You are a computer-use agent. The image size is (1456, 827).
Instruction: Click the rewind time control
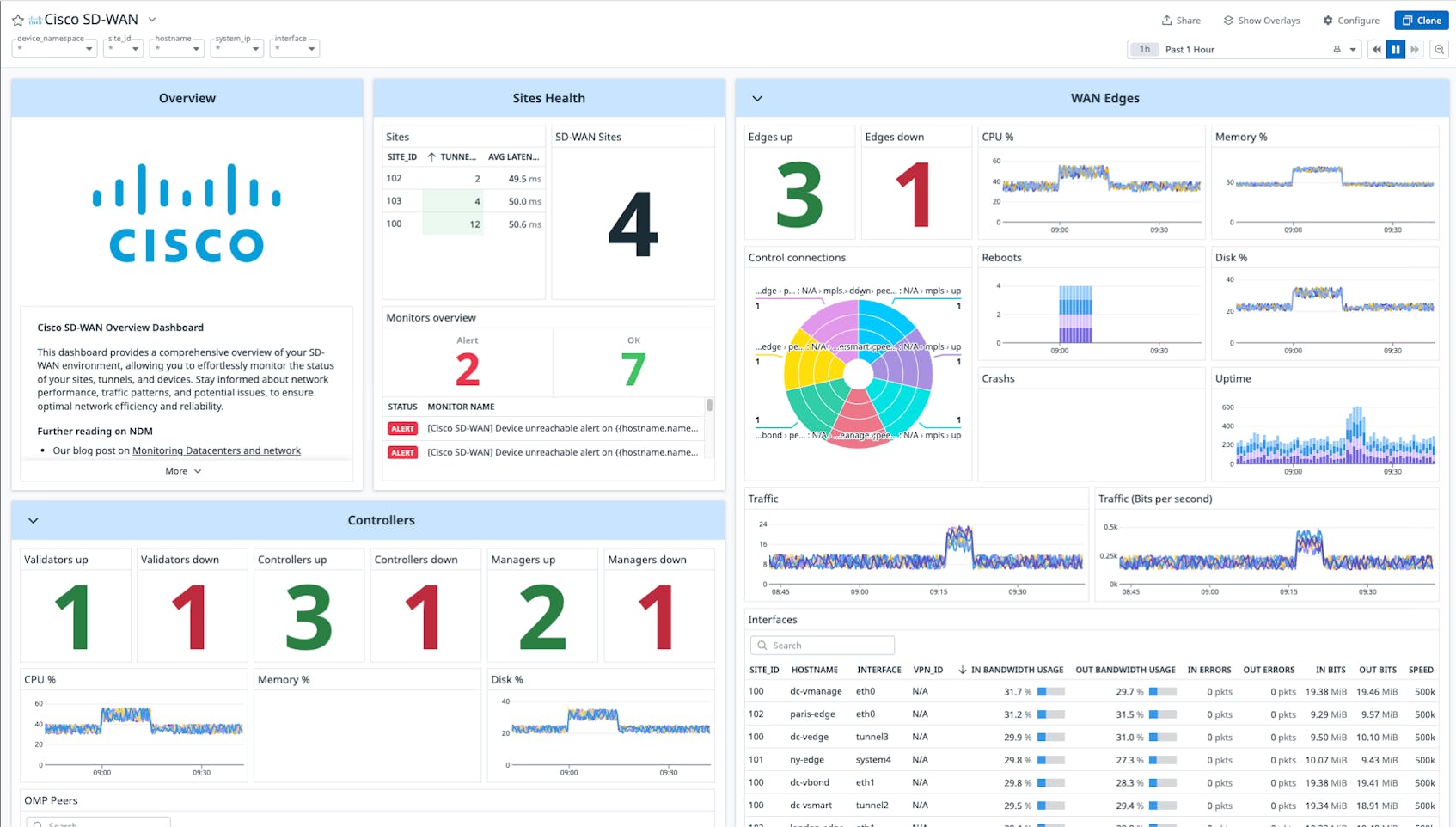pos(1376,49)
